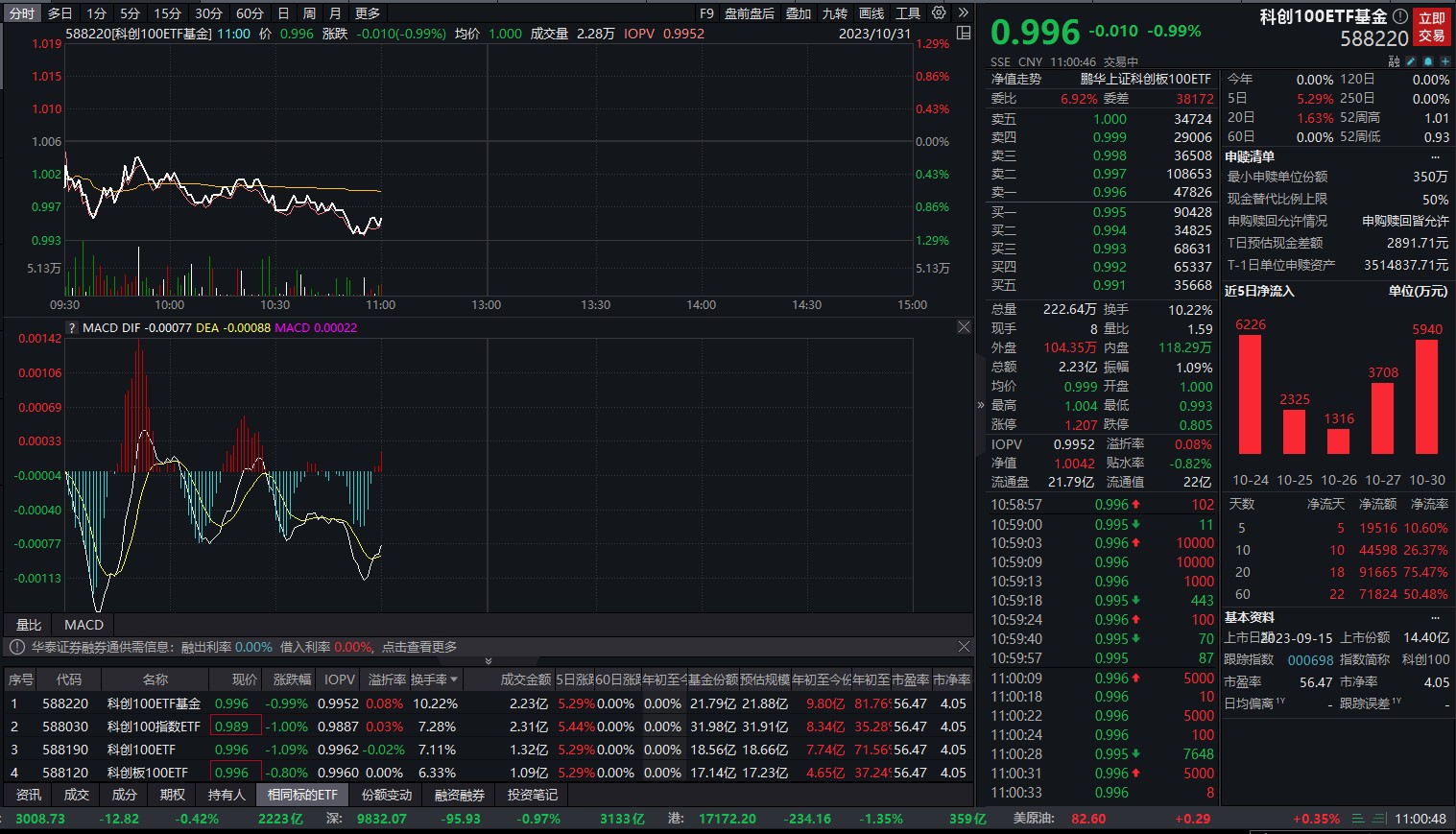Click question mark help icon beside MACD
Image resolution: width=1456 pixels, height=834 pixels.
(72, 328)
